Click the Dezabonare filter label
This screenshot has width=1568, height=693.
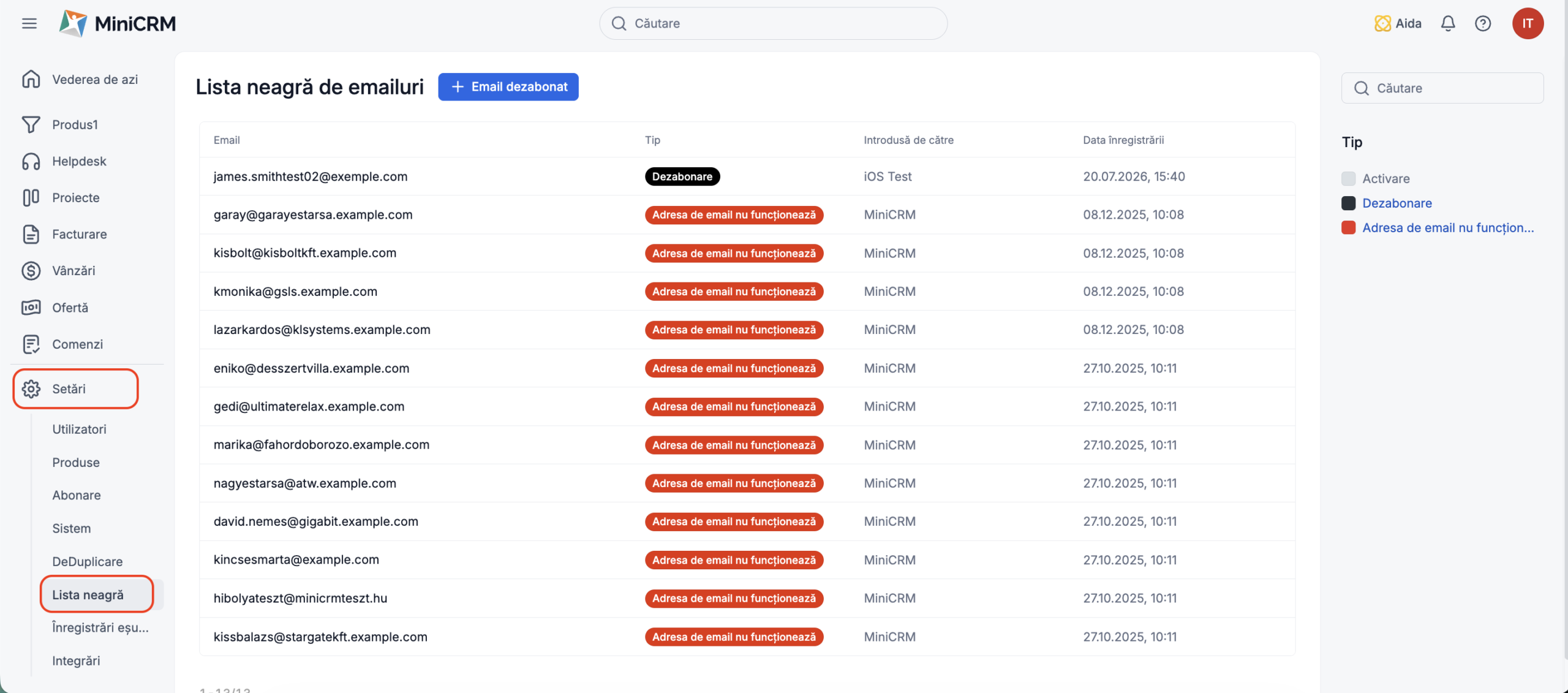point(1397,203)
